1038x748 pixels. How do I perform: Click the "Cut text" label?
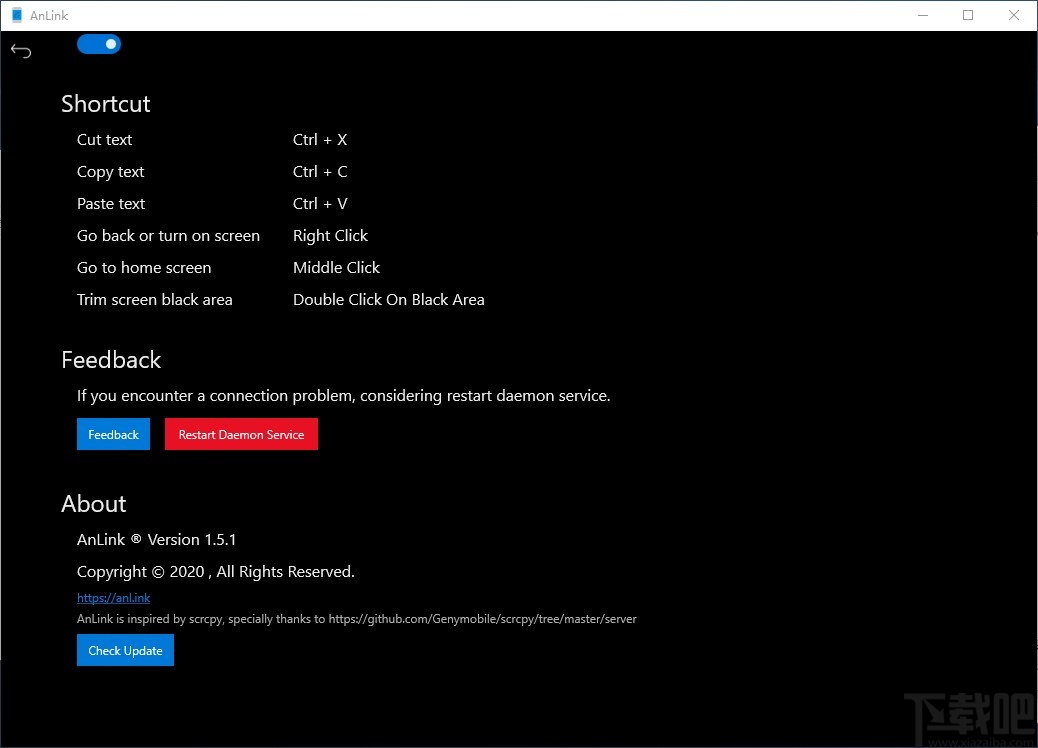(105, 140)
